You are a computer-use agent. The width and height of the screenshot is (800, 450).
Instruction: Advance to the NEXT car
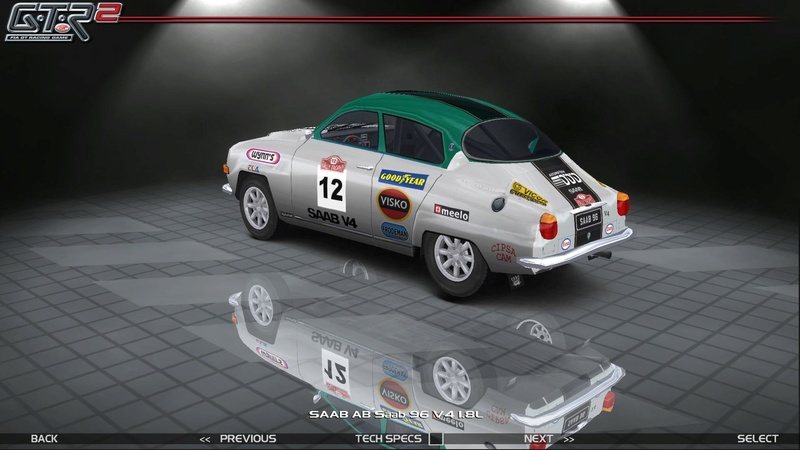pyautogui.click(x=538, y=439)
